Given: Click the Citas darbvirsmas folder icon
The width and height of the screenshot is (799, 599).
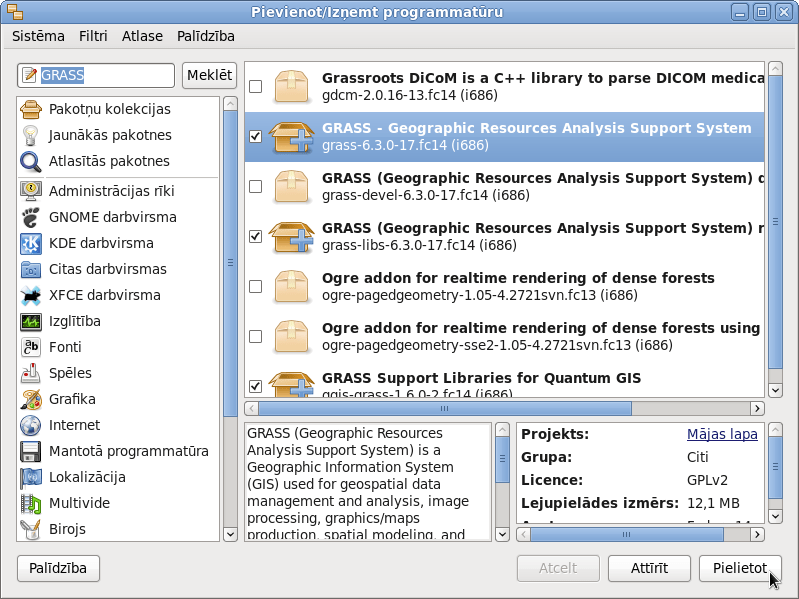Looking at the screenshot, I should pyautogui.click(x=31, y=269).
